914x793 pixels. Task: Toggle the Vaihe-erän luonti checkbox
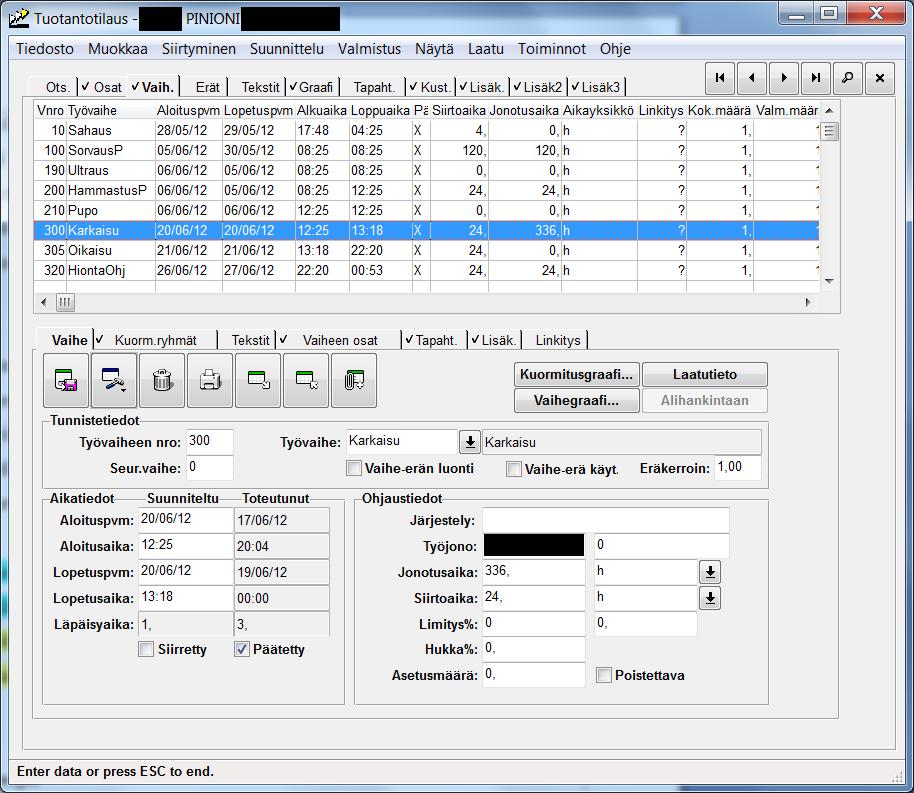[354, 468]
